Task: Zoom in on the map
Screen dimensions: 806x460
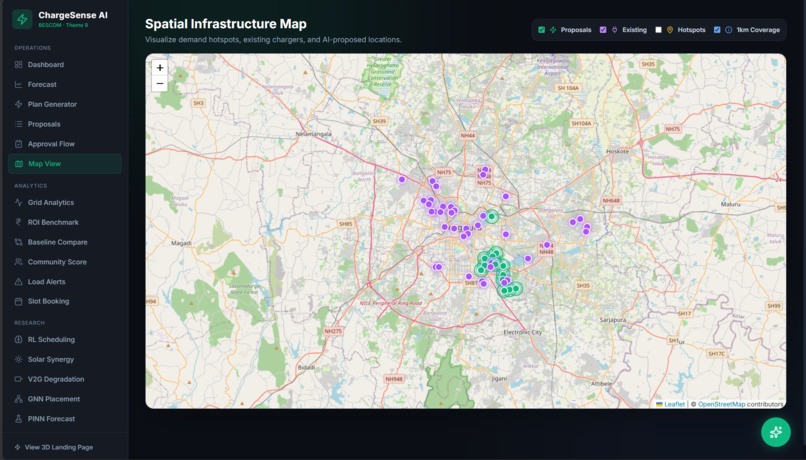Action: tap(160, 68)
